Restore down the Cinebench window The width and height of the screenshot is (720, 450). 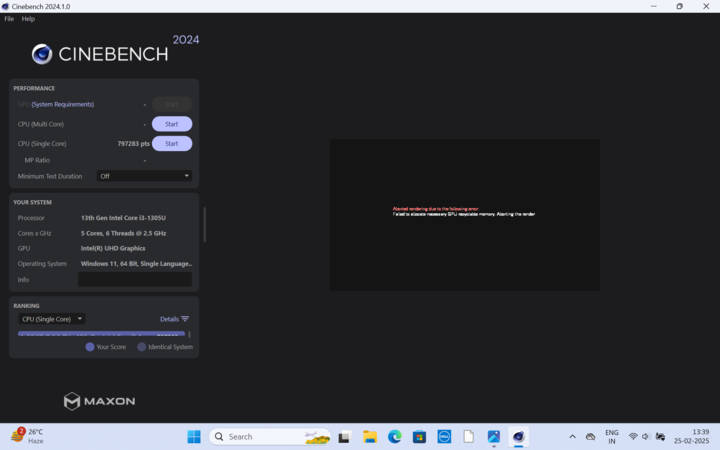click(680, 6)
